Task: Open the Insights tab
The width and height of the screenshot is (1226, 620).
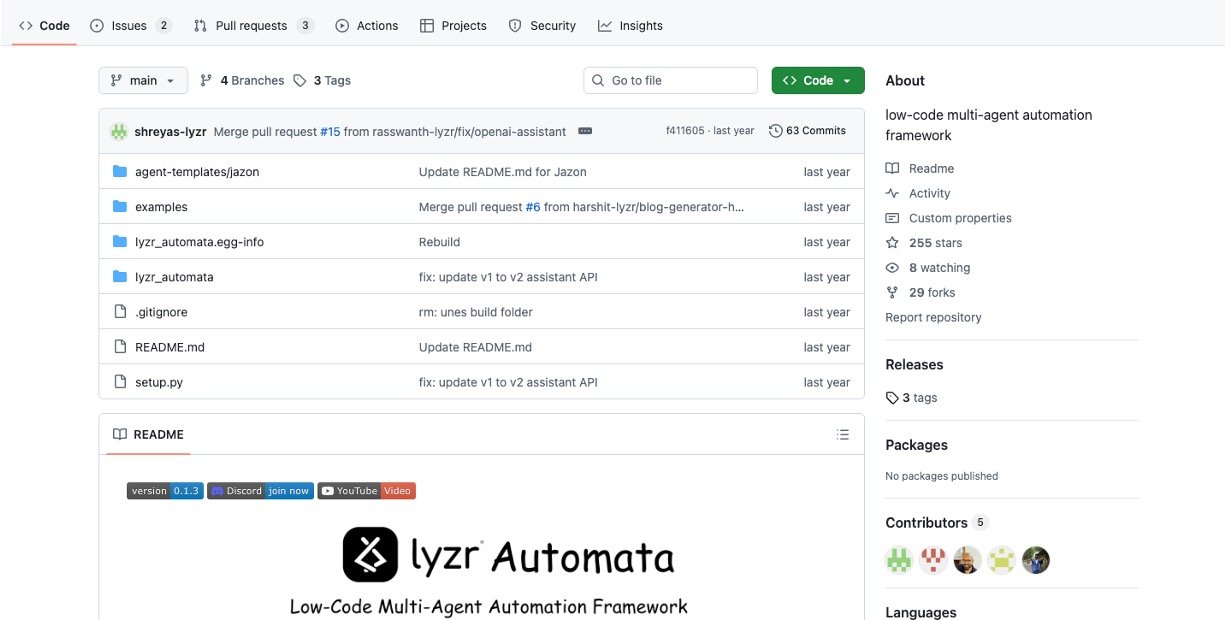Action: (631, 25)
